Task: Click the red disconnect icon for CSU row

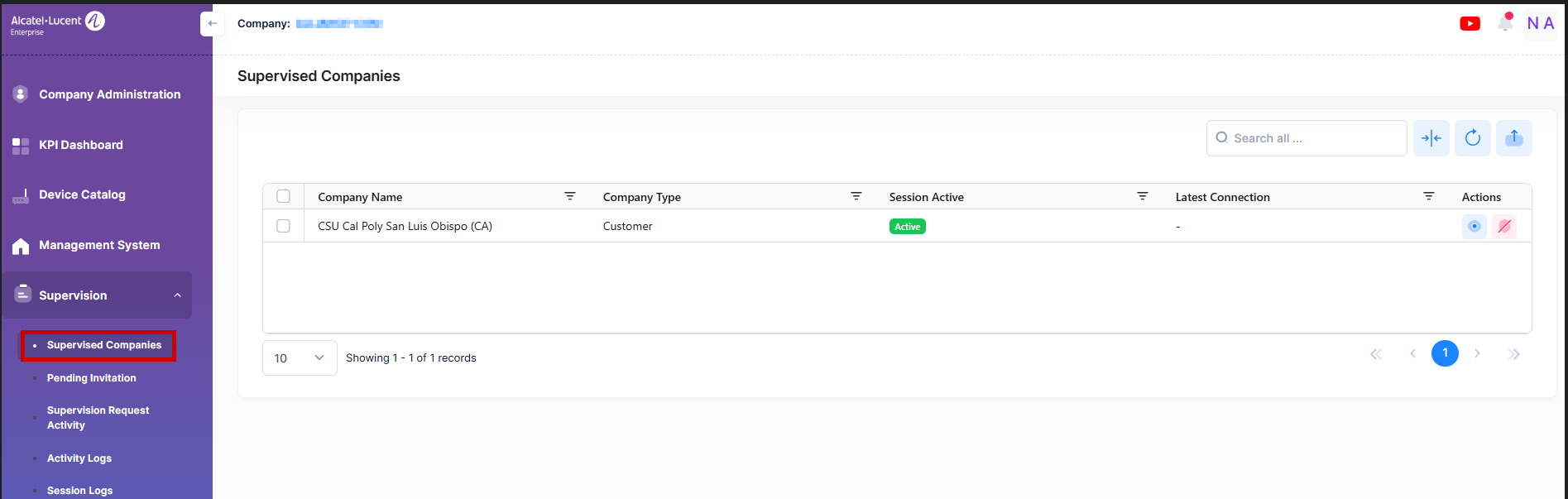Action: point(1503,226)
